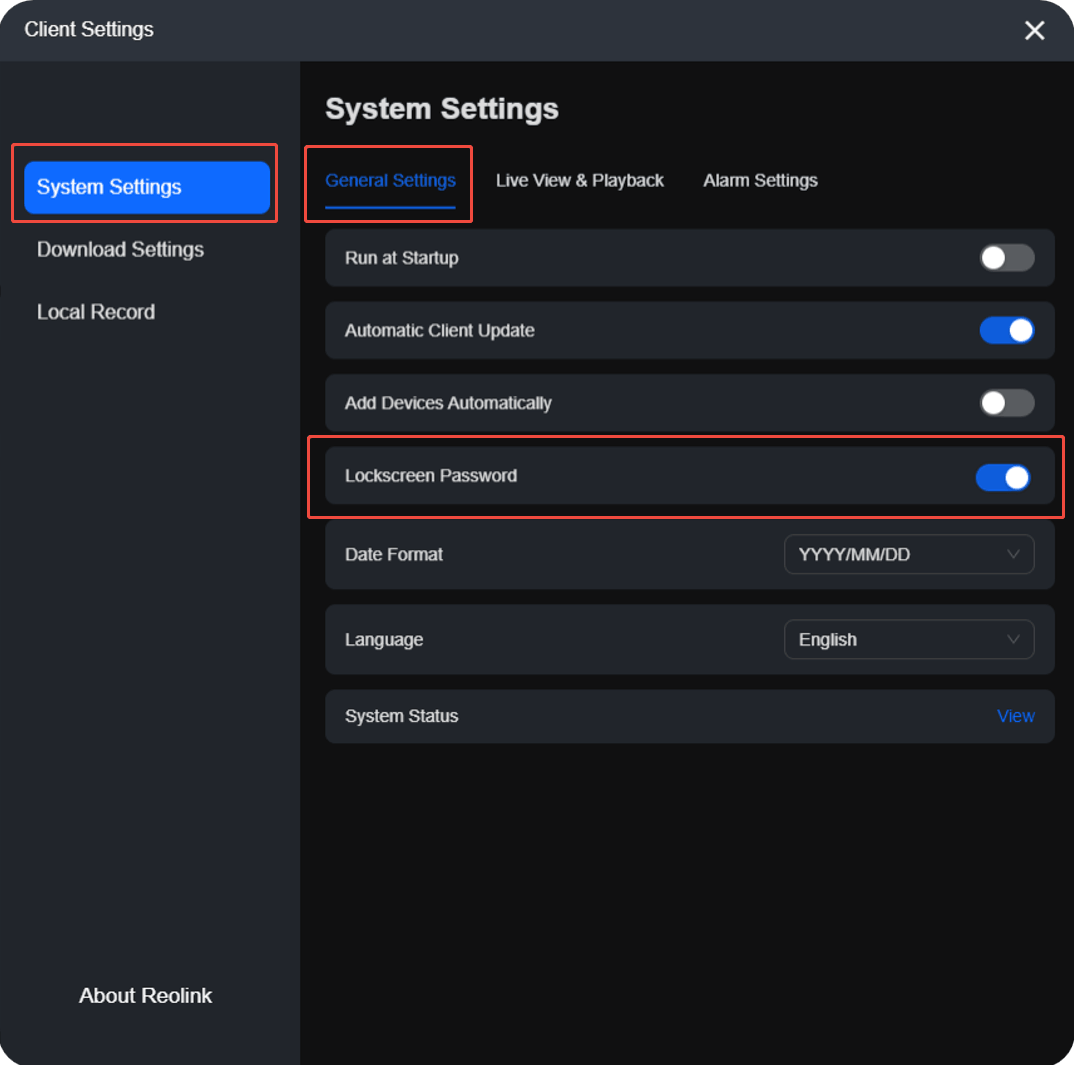This screenshot has width=1074, height=1065.
Task: Click the Date Format chevron arrow
Action: [x=1013, y=554]
